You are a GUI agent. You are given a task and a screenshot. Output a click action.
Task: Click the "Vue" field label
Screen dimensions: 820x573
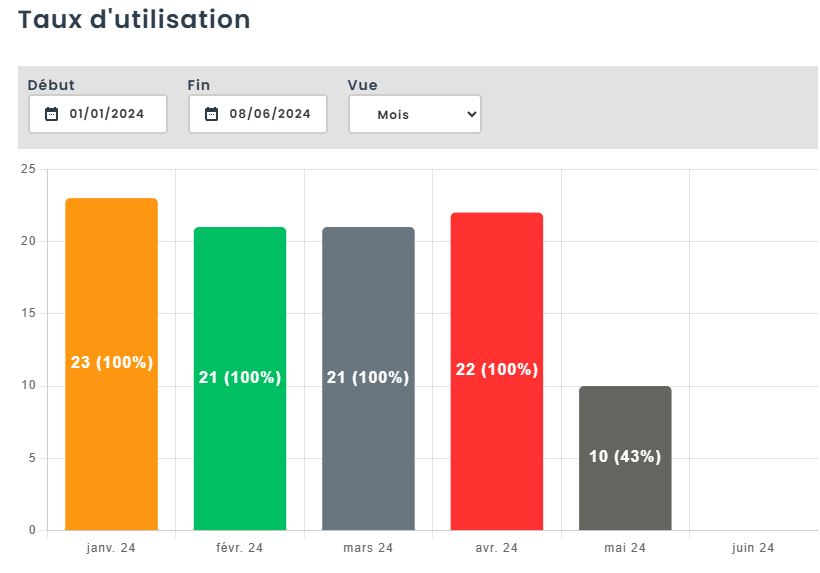(362, 85)
